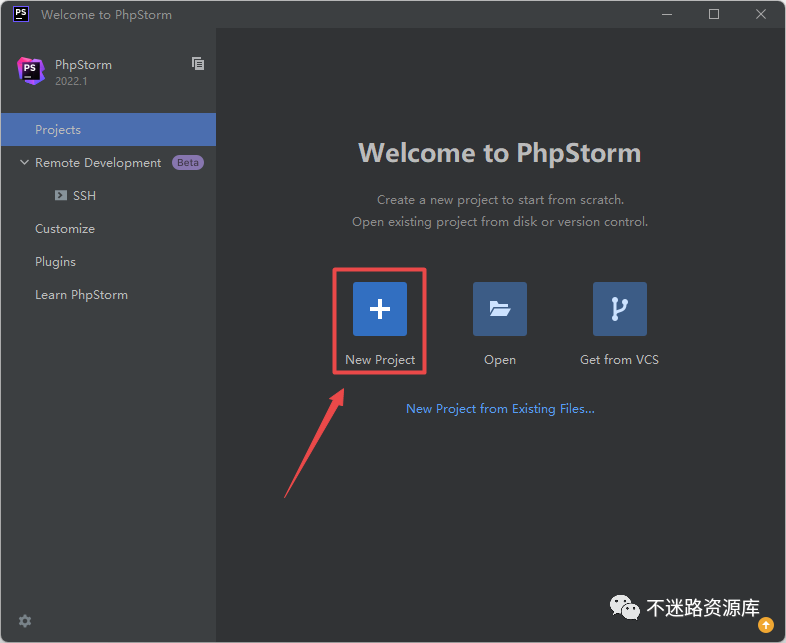Click the 2022.1 version text
The image size is (786, 643).
(71, 81)
